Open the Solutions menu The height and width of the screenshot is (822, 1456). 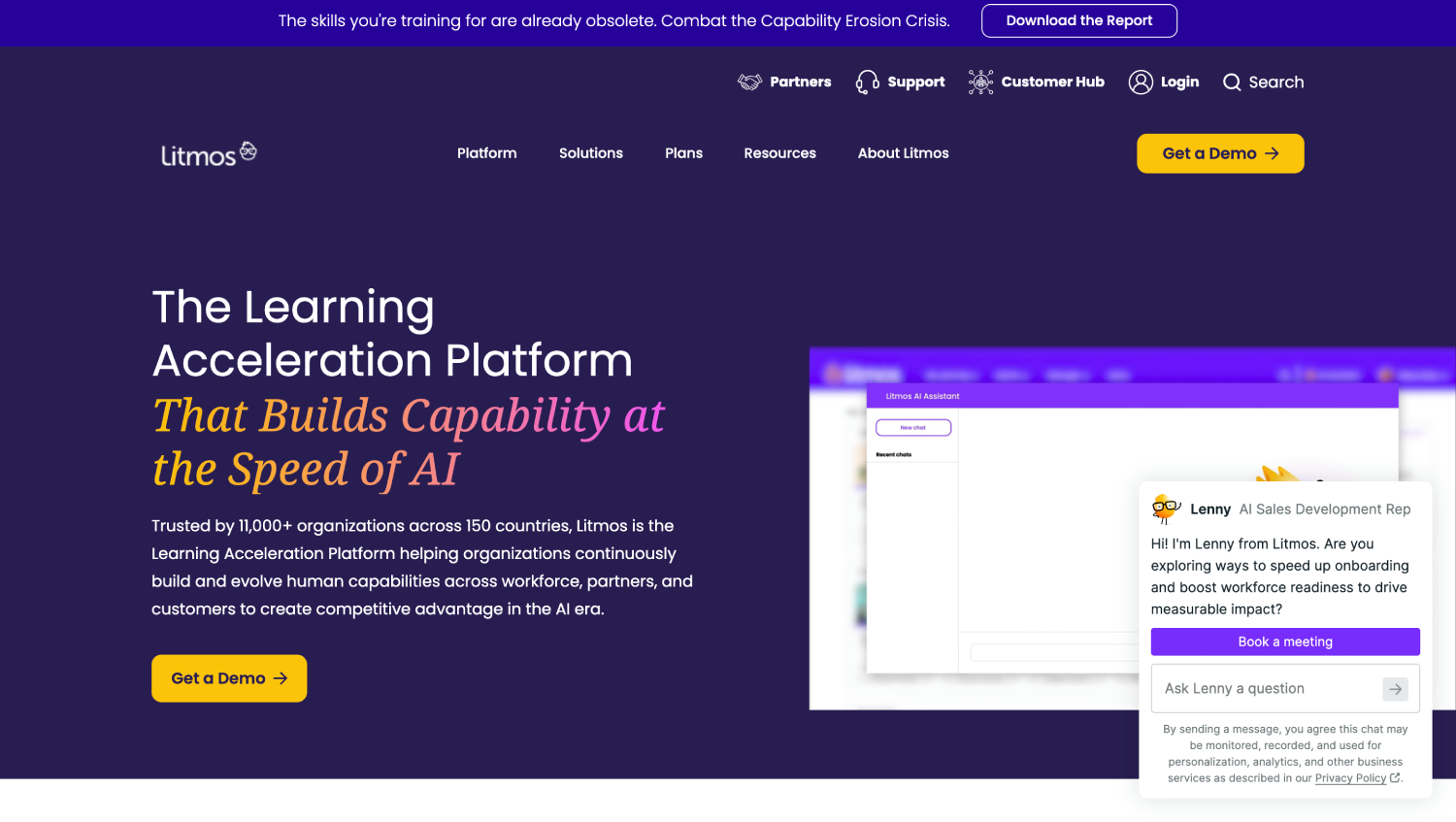(591, 153)
